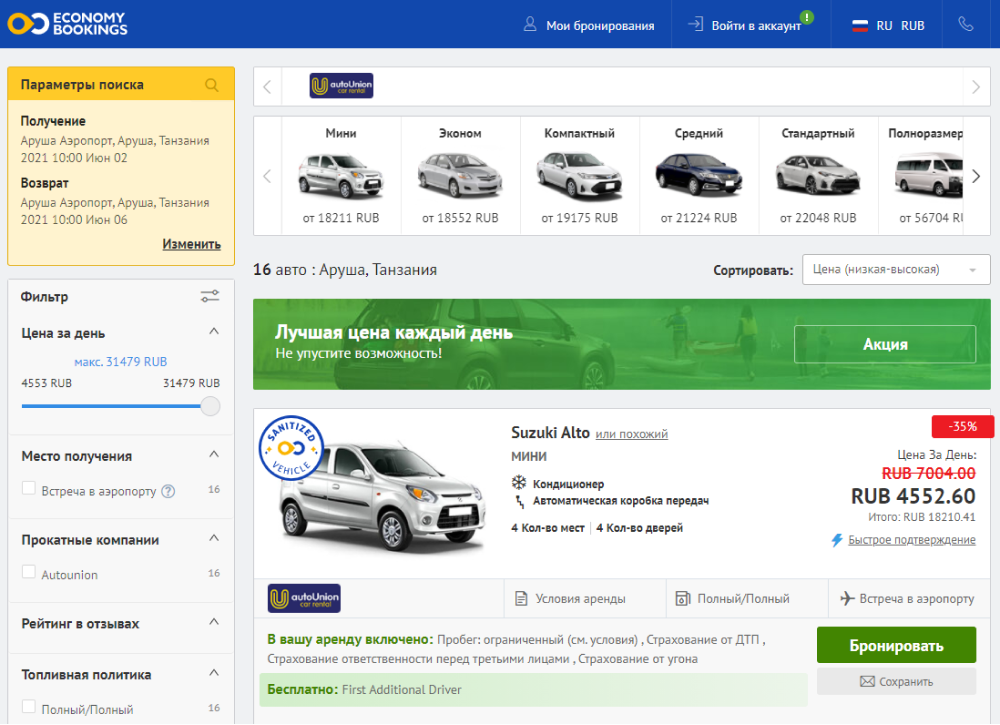
Task: Click the Sanitized Vehicle badge
Action: point(291,448)
